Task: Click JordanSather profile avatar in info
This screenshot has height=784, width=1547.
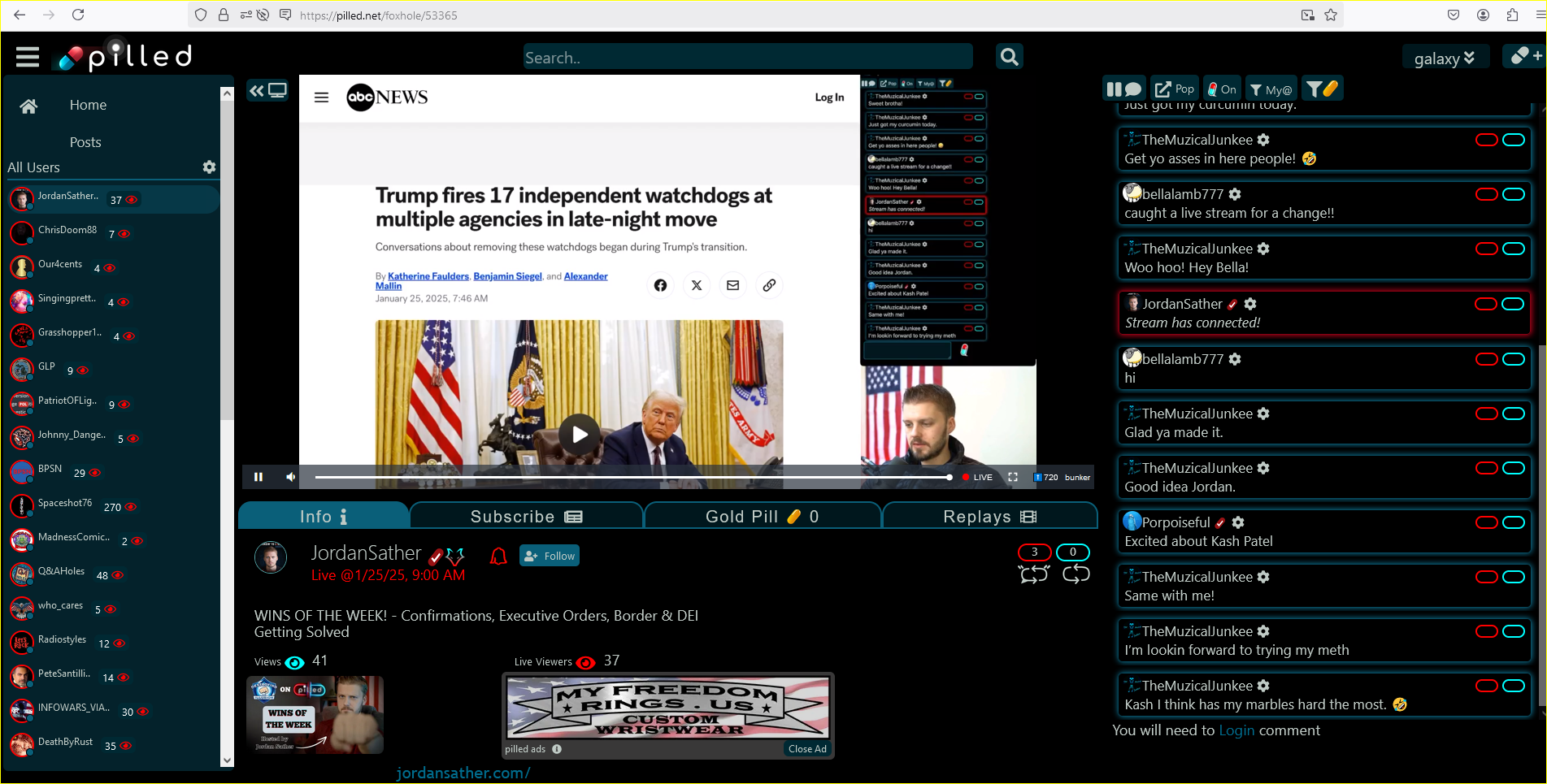Action: [x=271, y=557]
